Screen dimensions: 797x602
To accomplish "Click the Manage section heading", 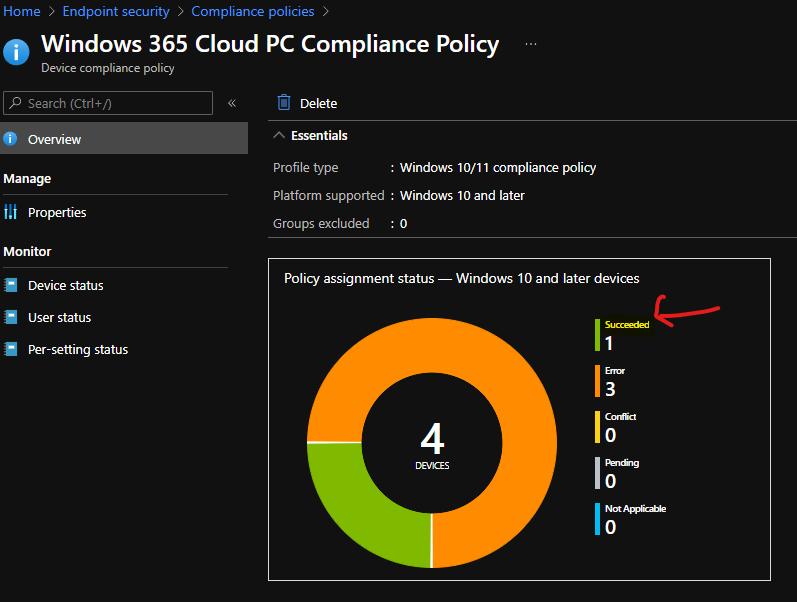I will pos(27,179).
